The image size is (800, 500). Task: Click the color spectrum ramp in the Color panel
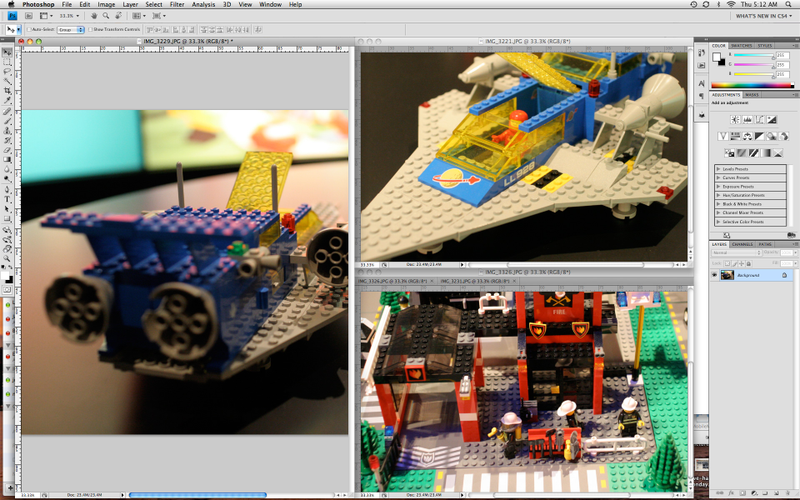[753, 85]
